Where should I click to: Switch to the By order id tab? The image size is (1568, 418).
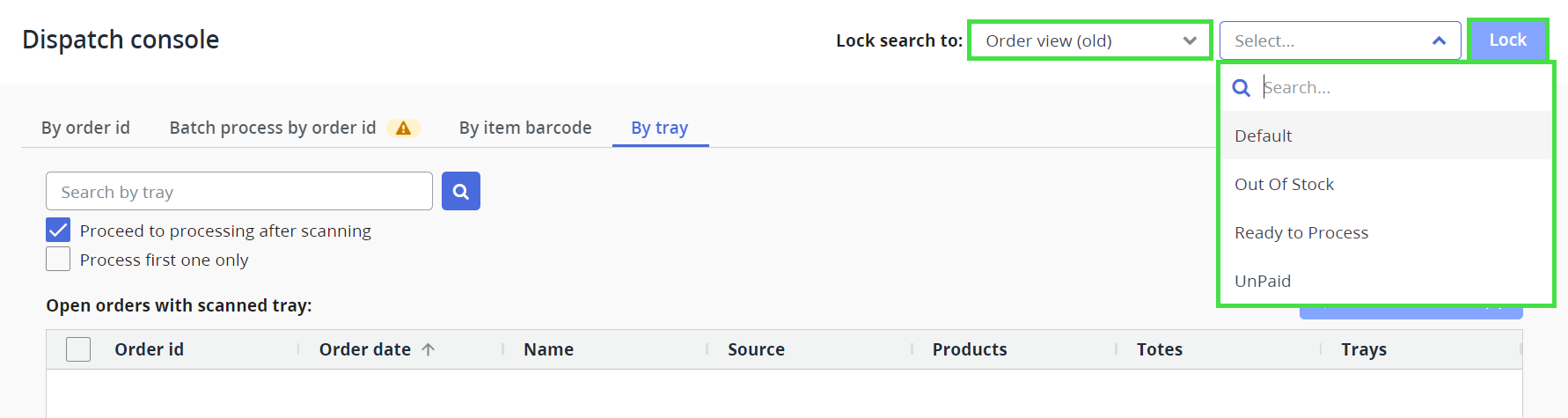coord(85,128)
